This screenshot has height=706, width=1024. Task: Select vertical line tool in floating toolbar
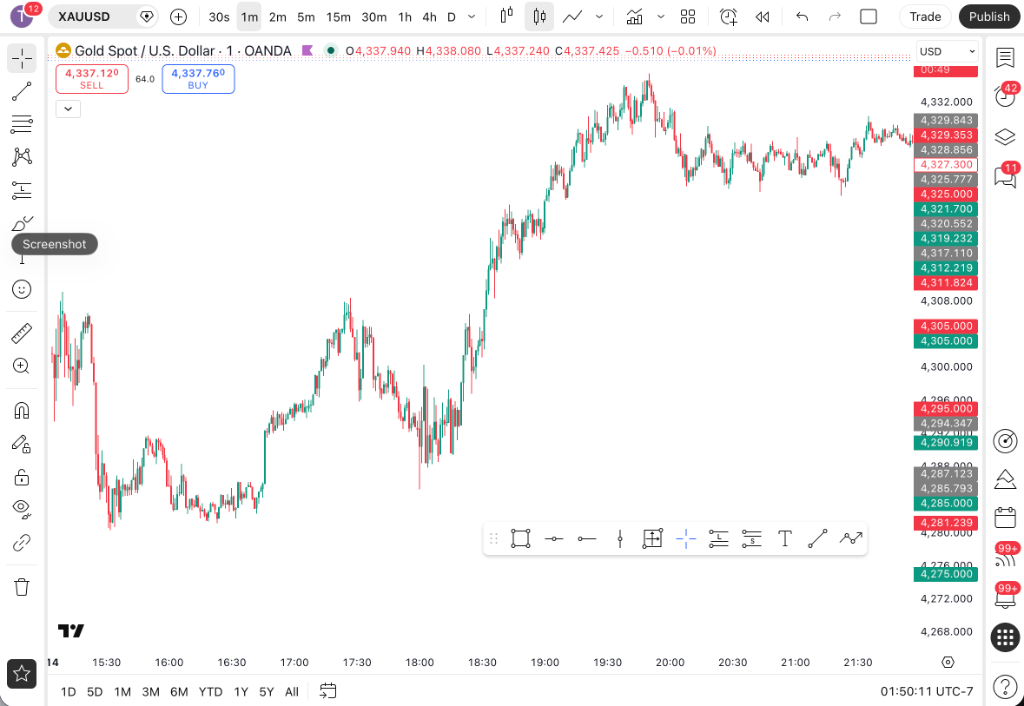click(x=620, y=539)
